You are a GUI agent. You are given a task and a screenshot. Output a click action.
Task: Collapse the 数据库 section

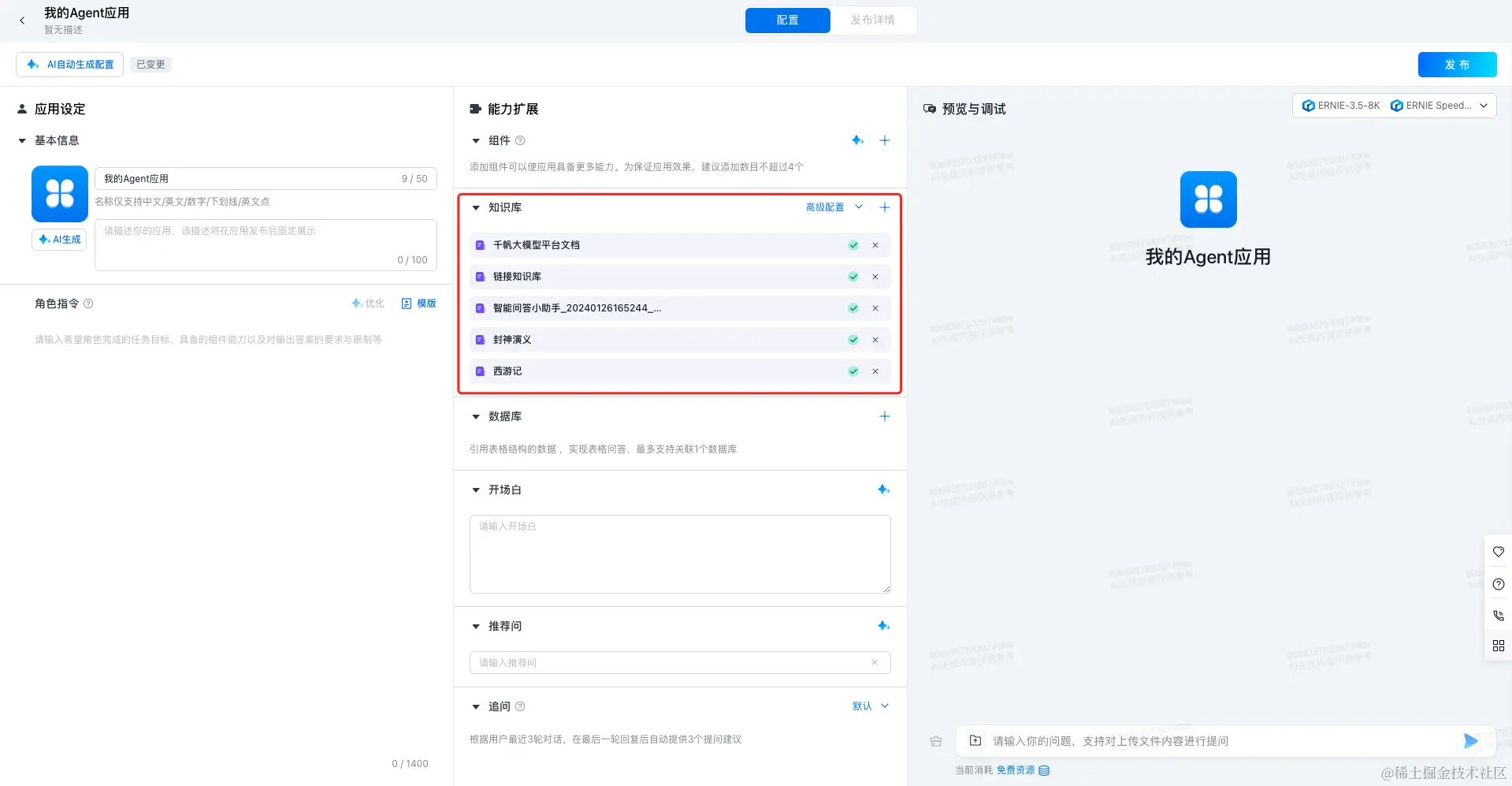point(476,416)
